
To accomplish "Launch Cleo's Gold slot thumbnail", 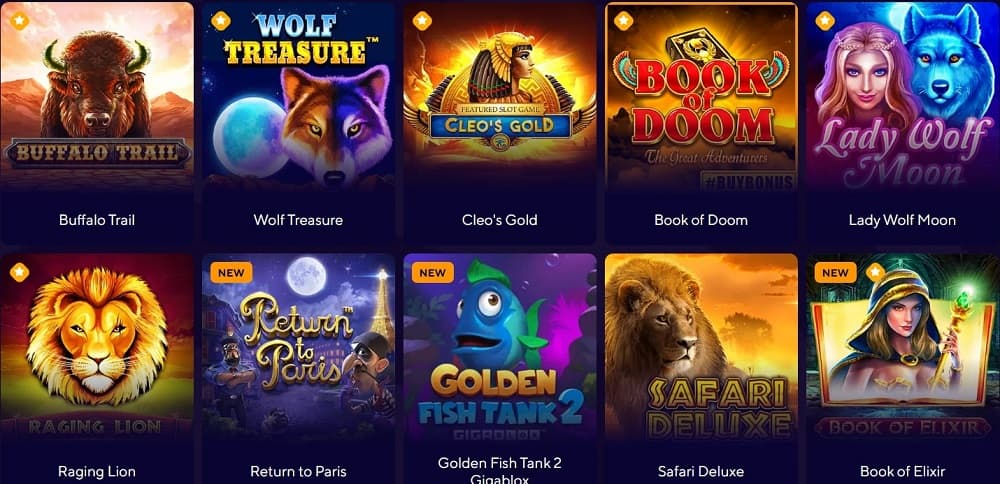I will click(x=500, y=98).
